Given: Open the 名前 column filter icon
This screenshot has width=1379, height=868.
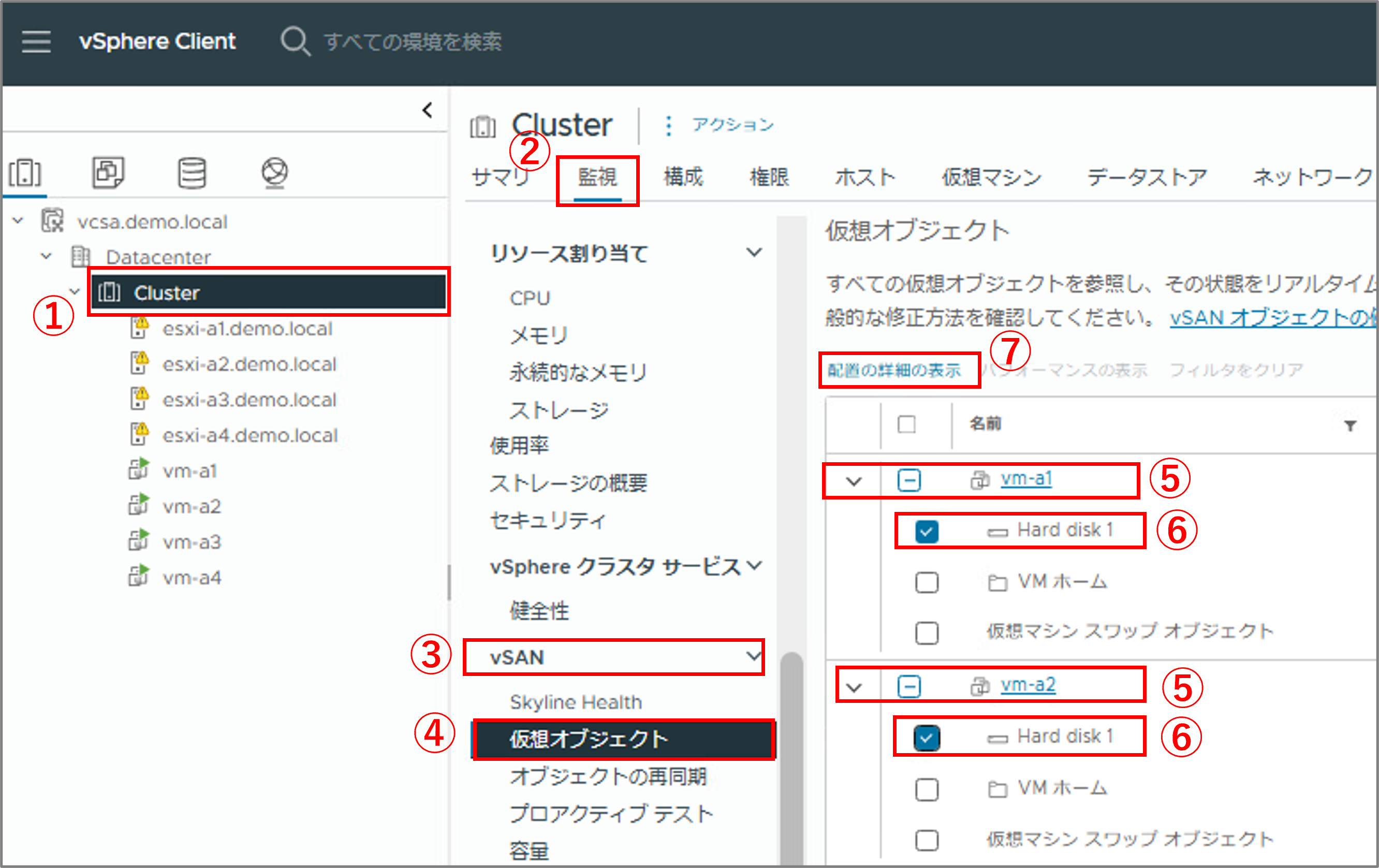Looking at the screenshot, I should [1351, 425].
